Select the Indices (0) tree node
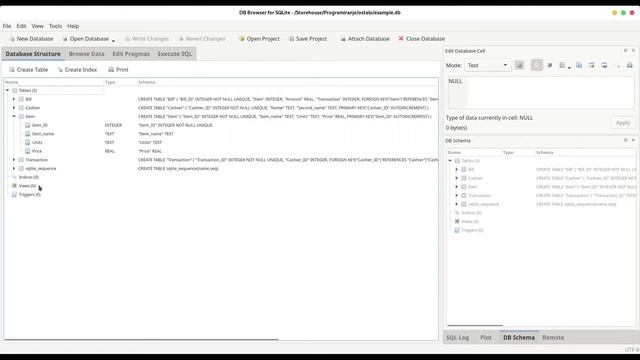This screenshot has height=360, width=640. click(x=29, y=177)
